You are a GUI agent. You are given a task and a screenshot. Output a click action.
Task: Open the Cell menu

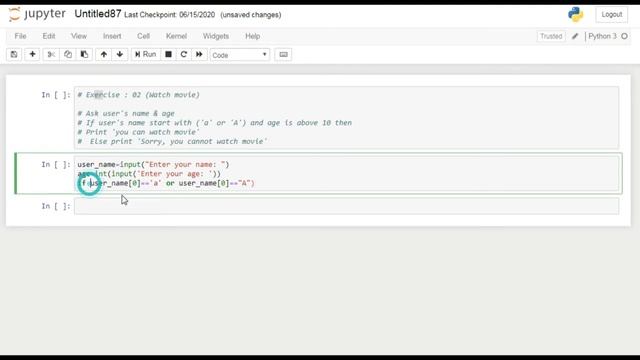click(143, 36)
